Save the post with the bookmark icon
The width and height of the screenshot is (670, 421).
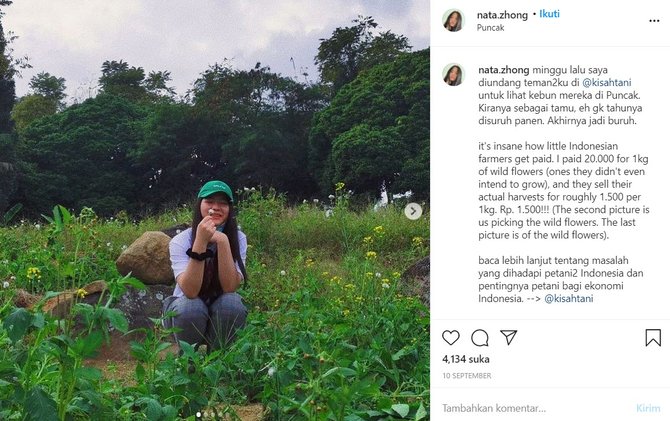coord(652,338)
